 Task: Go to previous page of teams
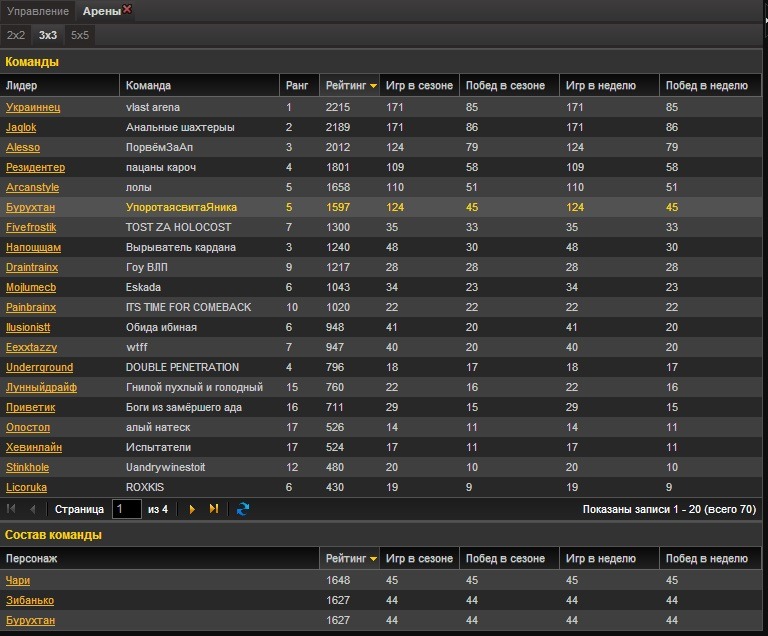[32, 509]
